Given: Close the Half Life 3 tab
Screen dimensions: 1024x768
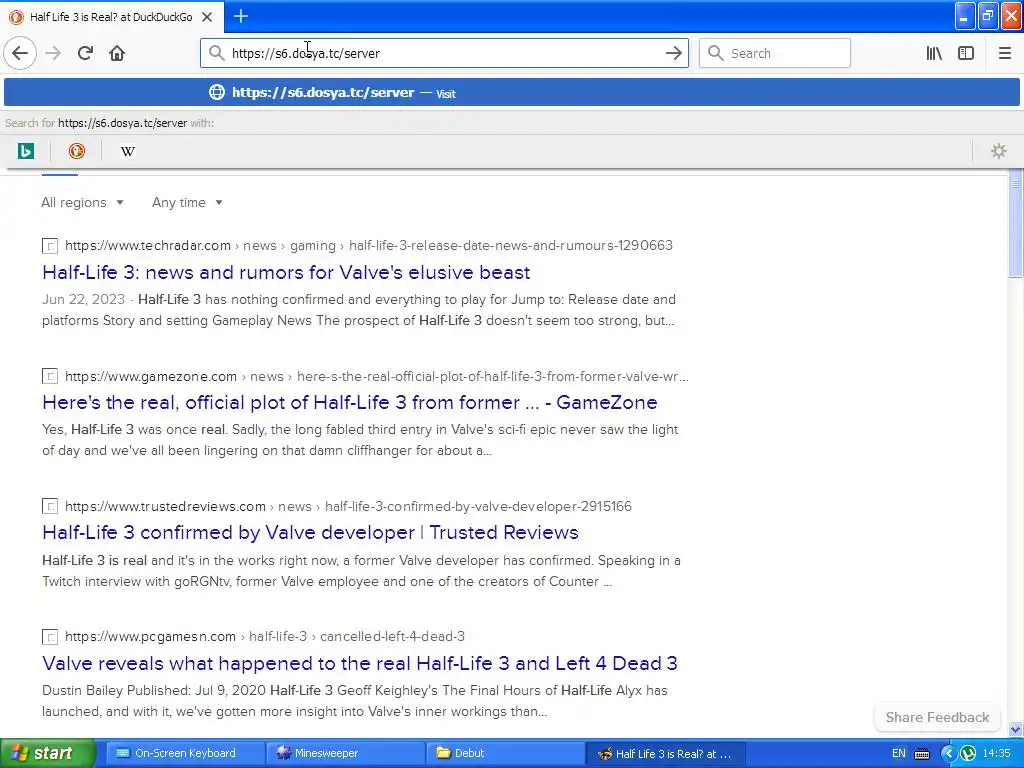Looking at the screenshot, I should pyautogui.click(x=207, y=17).
